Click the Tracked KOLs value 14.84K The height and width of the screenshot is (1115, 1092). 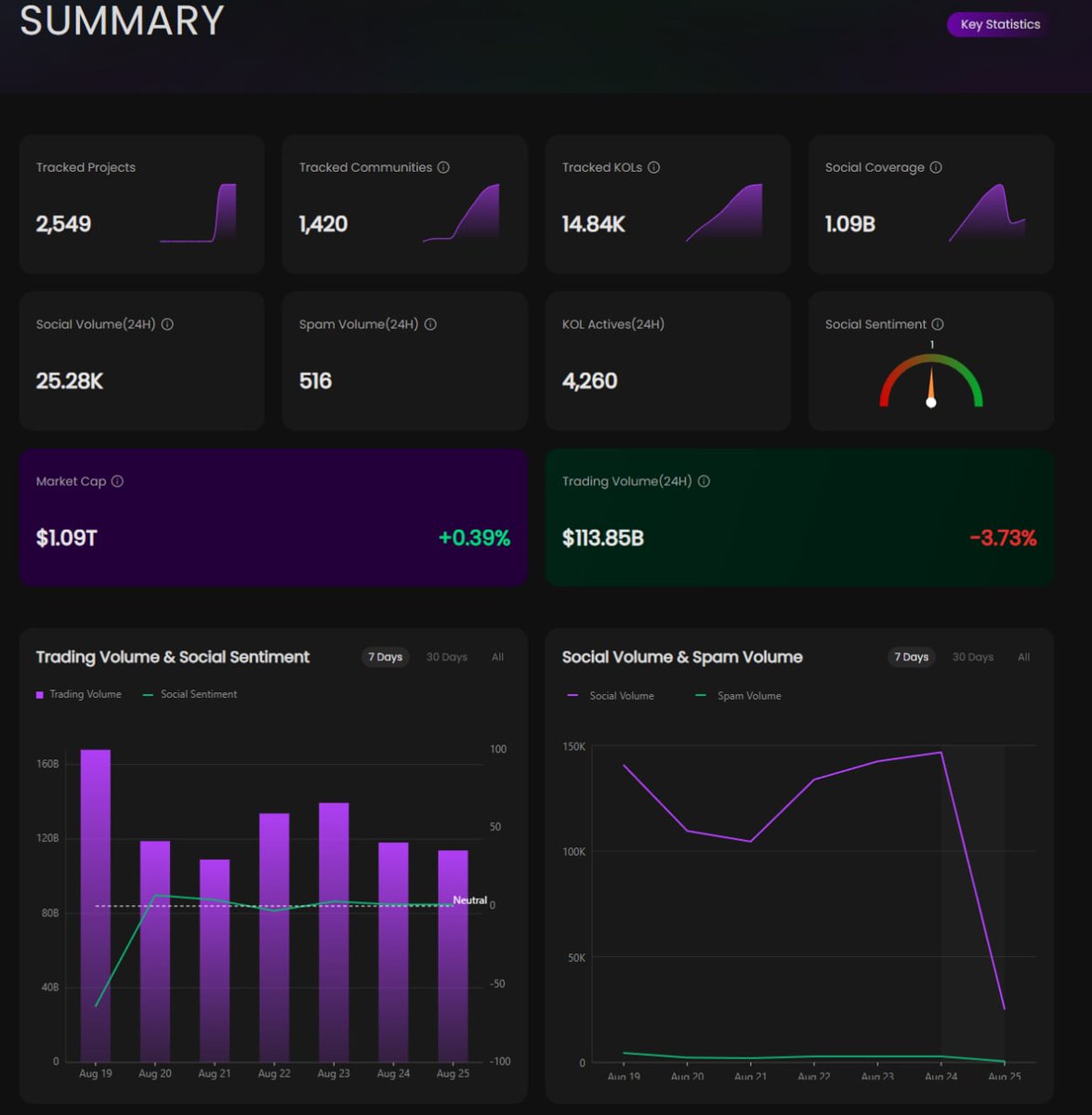(x=594, y=224)
